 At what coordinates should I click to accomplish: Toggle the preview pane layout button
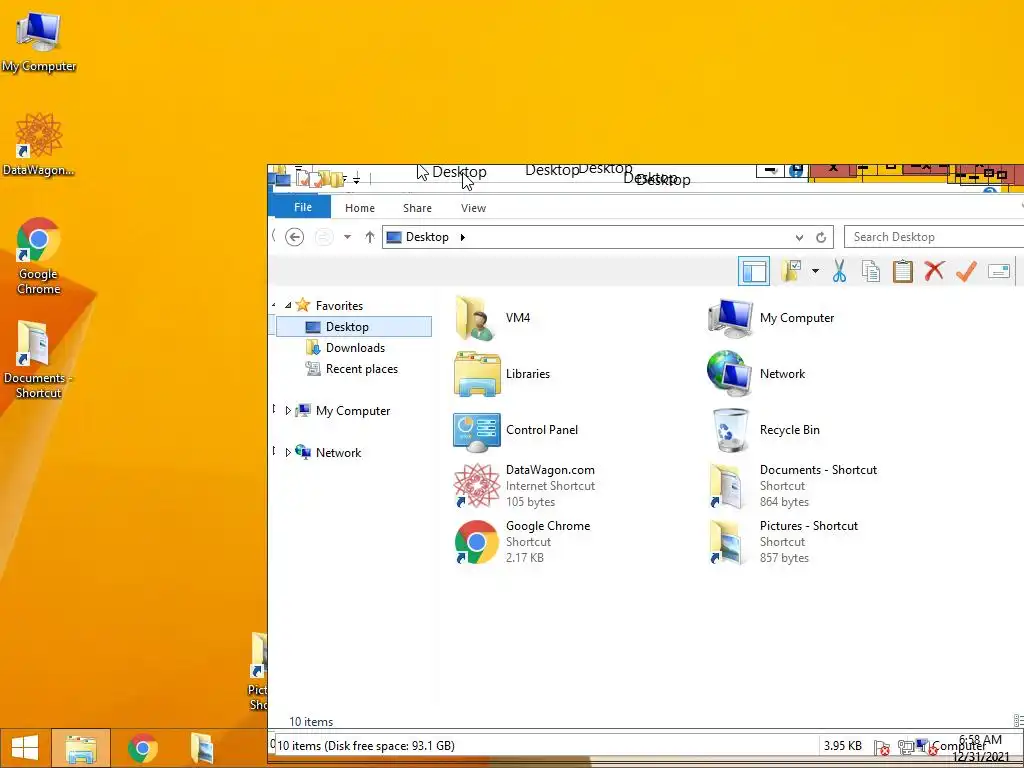[754, 270]
